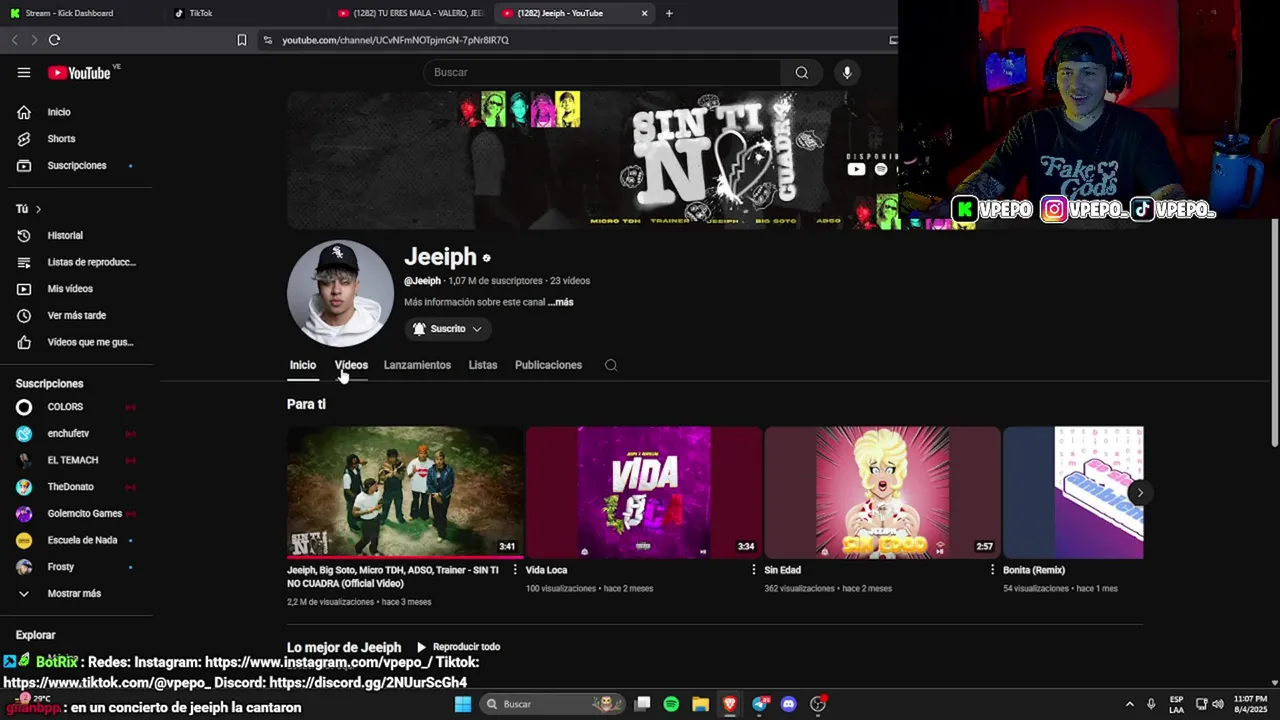Advance the Para ti carousel to the next videos

tap(1139, 492)
